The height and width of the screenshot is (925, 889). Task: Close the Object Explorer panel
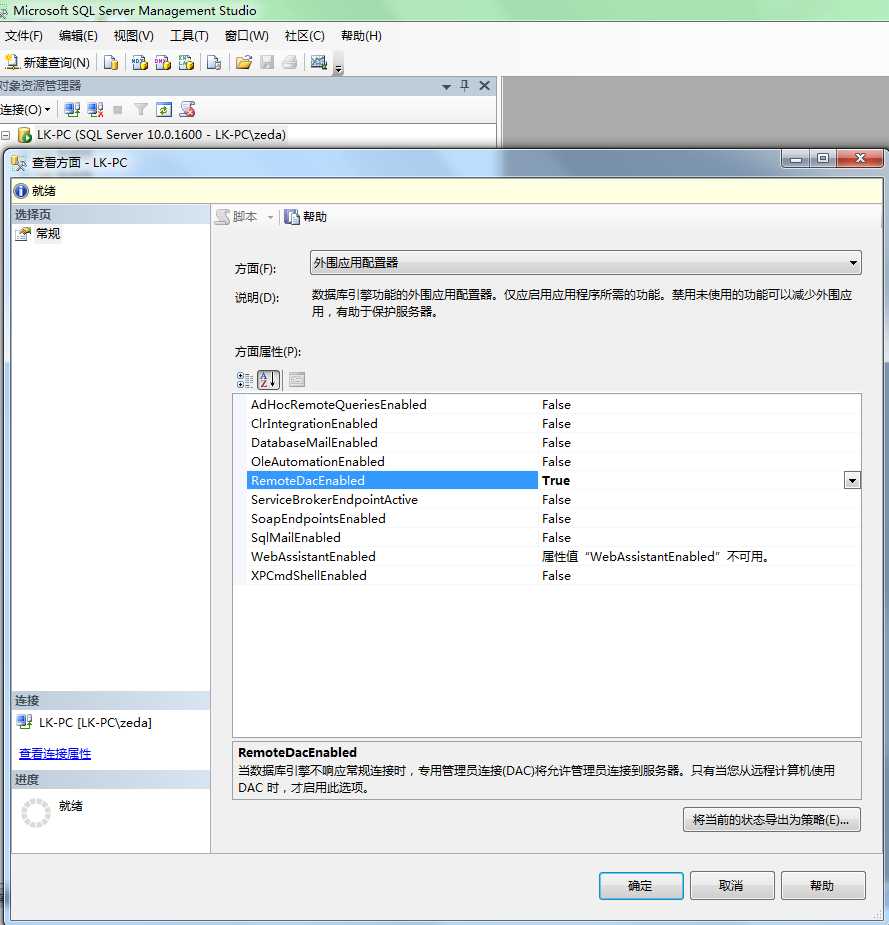click(484, 86)
